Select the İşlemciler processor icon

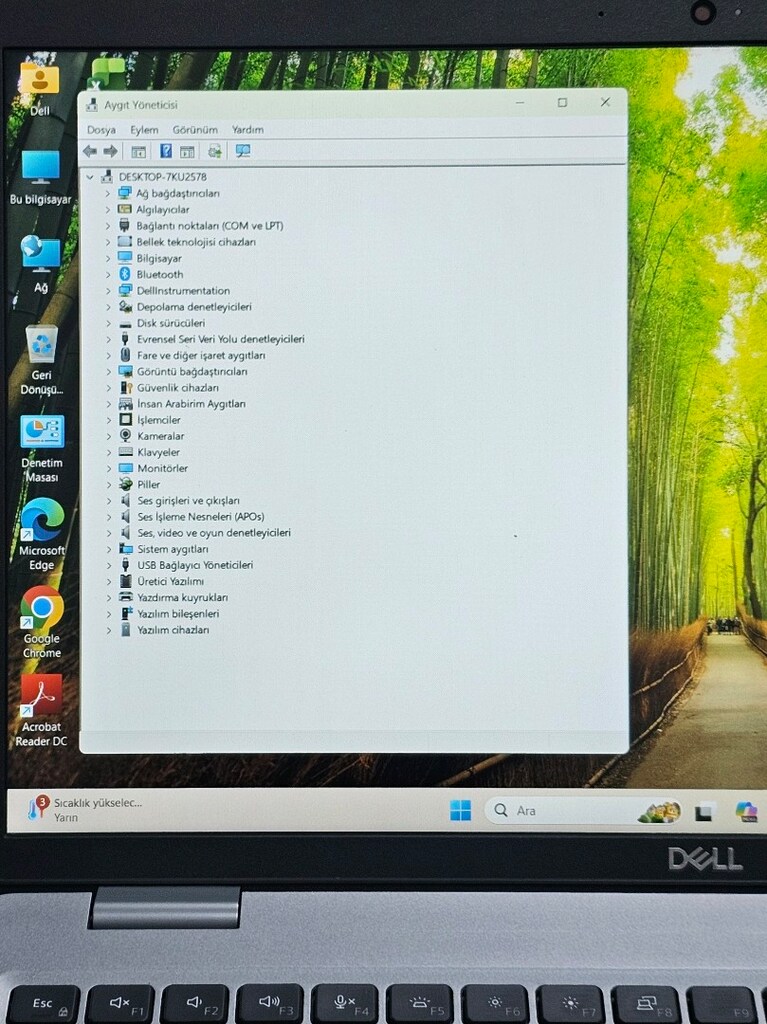tap(125, 419)
